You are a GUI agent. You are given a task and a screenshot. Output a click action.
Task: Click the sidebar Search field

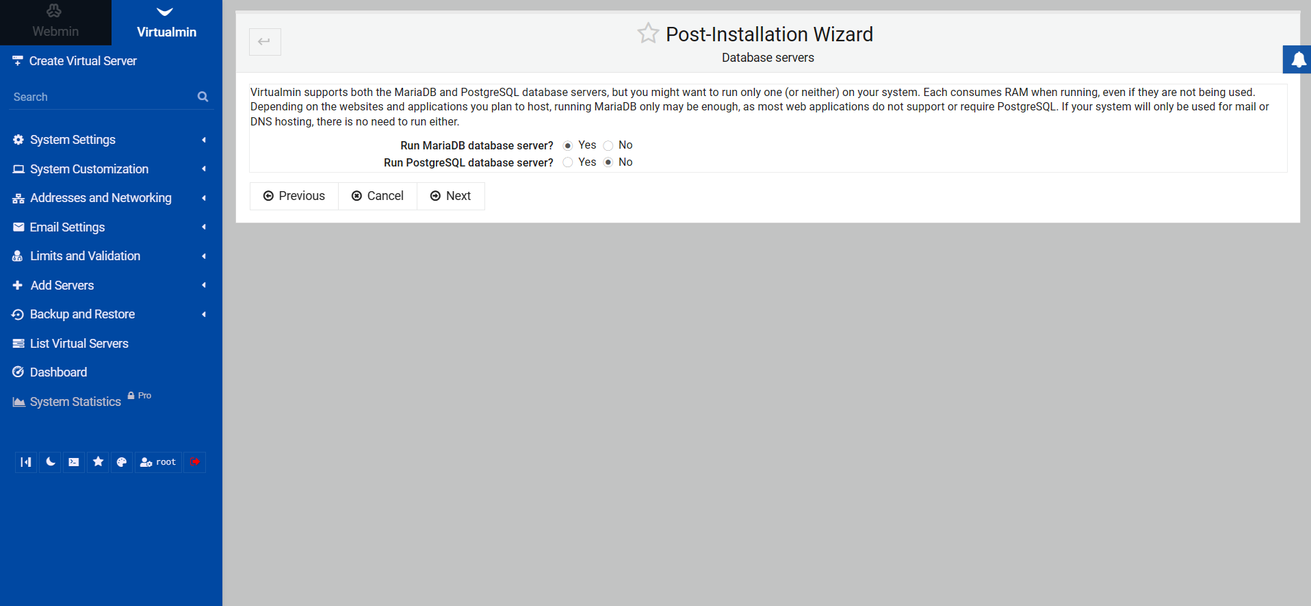[100, 97]
